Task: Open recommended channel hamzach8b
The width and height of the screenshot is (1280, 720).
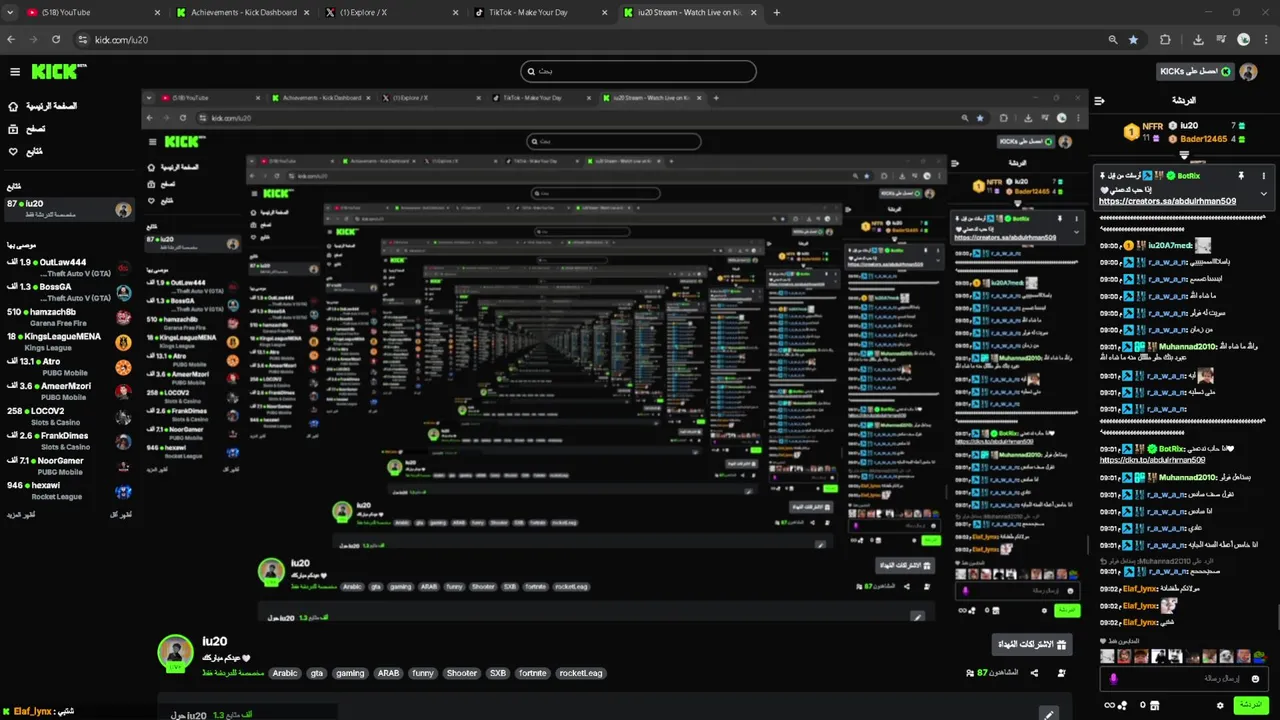Action: point(68,317)
